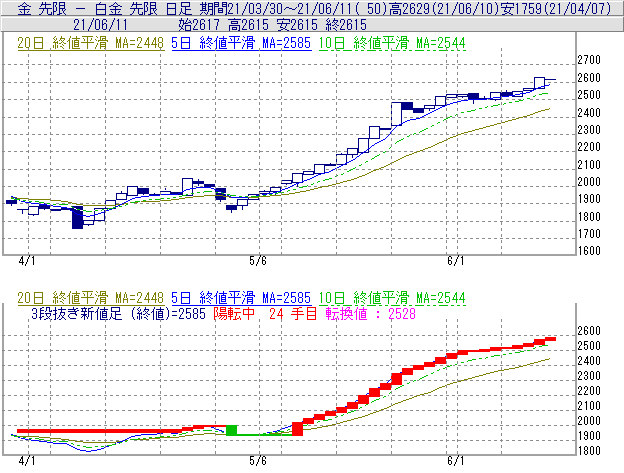
Task: Click the 4/1 date label under bottom chart
Action: [x=27, y=461]
